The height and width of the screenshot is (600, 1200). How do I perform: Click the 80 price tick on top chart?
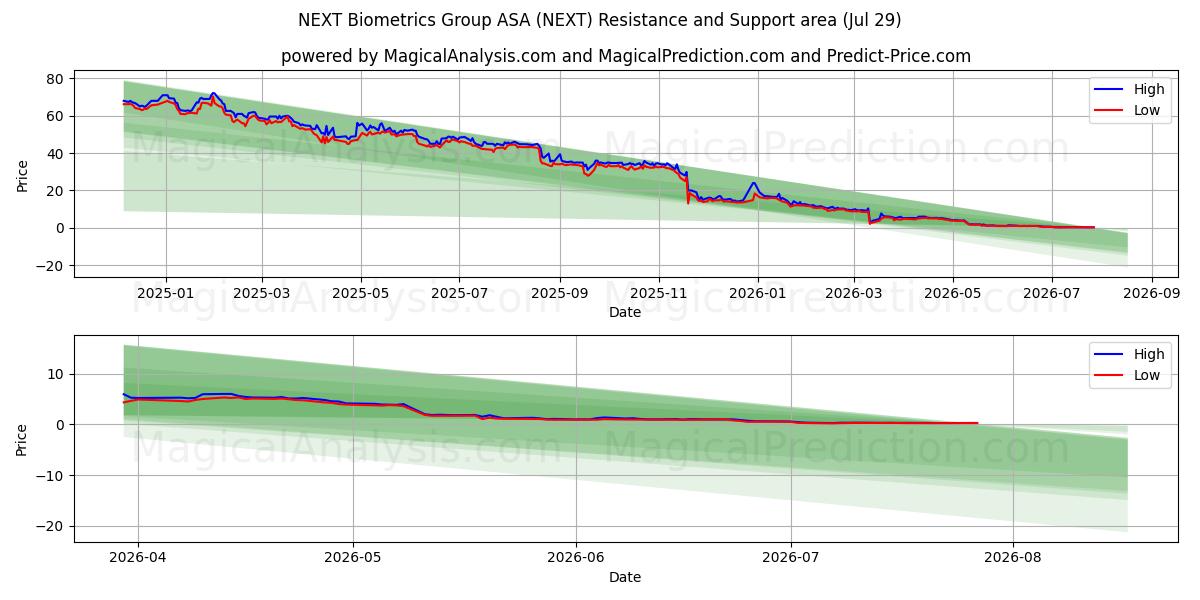coord(56,79)
